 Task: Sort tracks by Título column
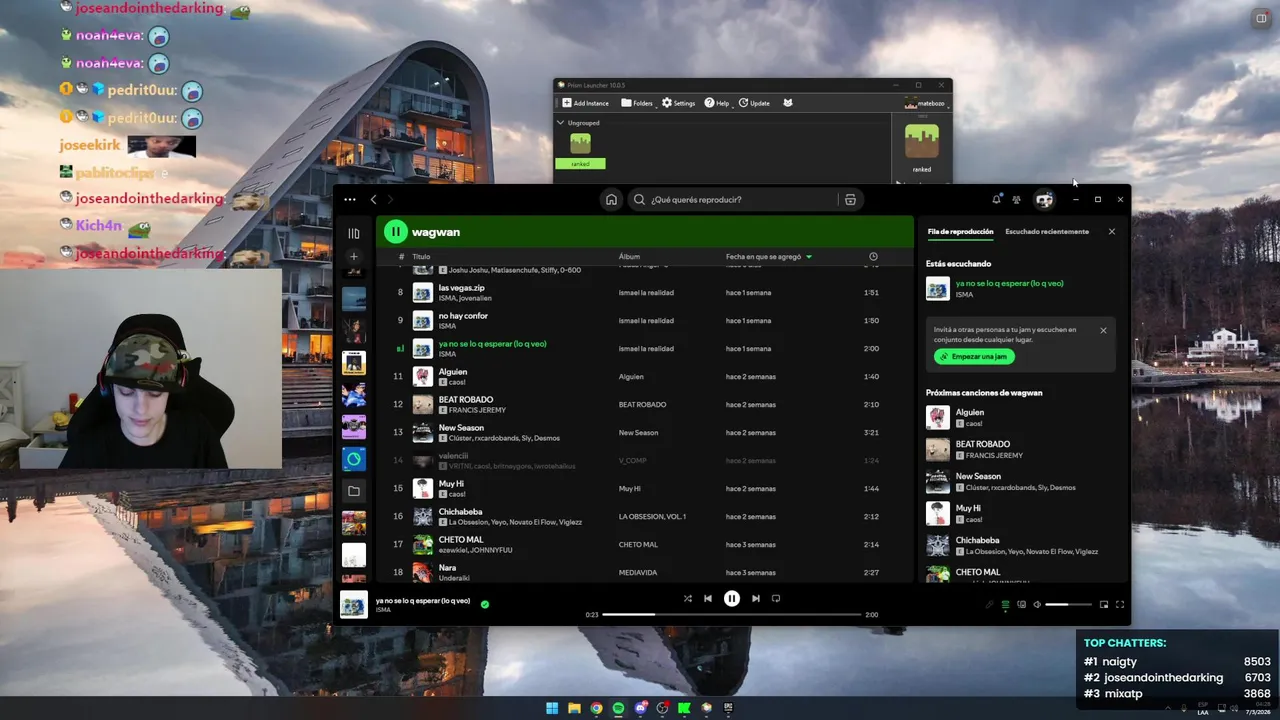[x=422, y=257]
